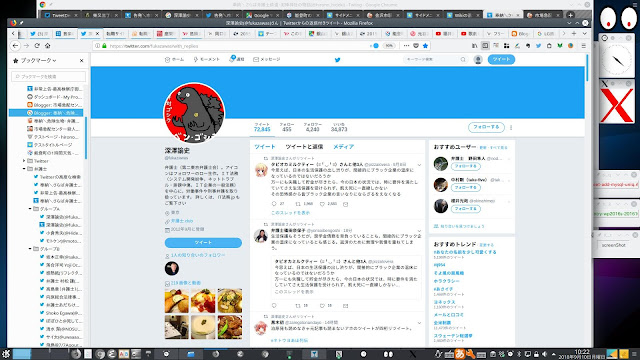The height and width of the screenshot is (360, 640).
Task: Open the すべて見る link in おすすめユーザー
Action: (x=498, y=148)
